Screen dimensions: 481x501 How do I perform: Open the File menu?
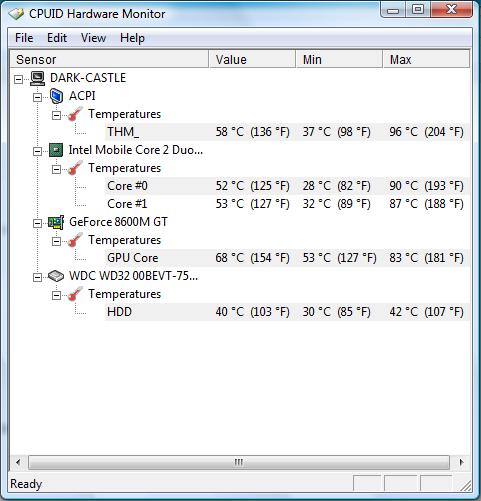(24, 38)
